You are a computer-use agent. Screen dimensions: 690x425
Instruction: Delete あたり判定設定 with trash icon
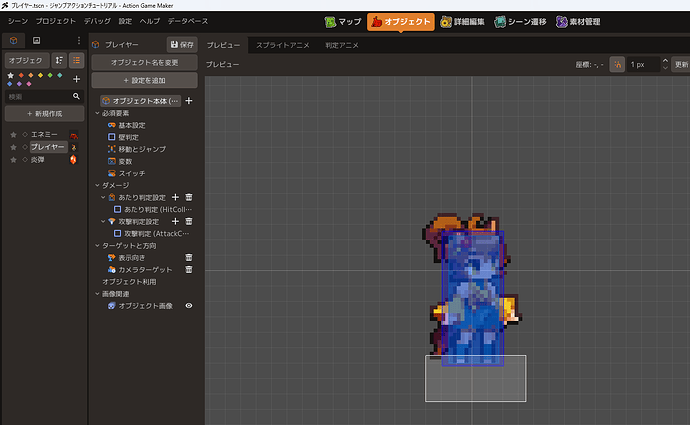tap(189, 197)
